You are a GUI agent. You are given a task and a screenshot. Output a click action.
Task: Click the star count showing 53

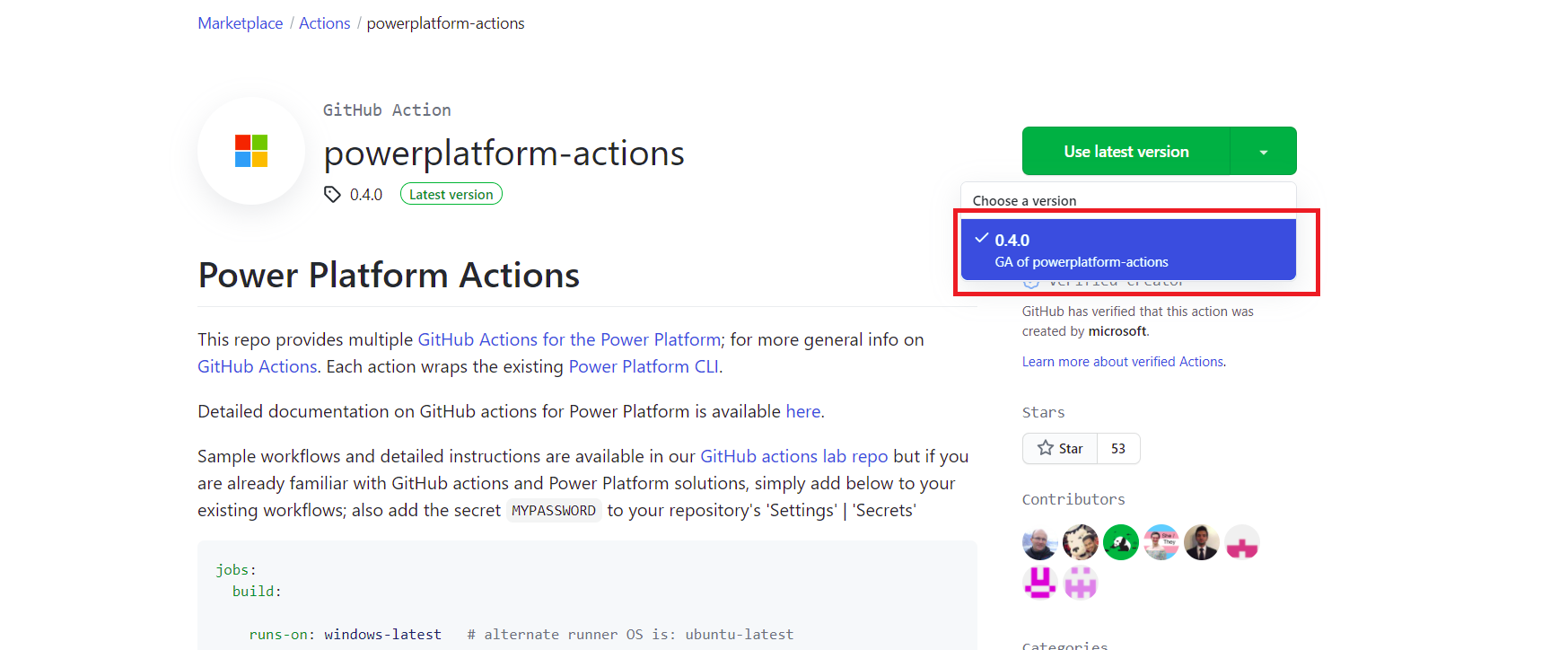[x=1118, y=448]
